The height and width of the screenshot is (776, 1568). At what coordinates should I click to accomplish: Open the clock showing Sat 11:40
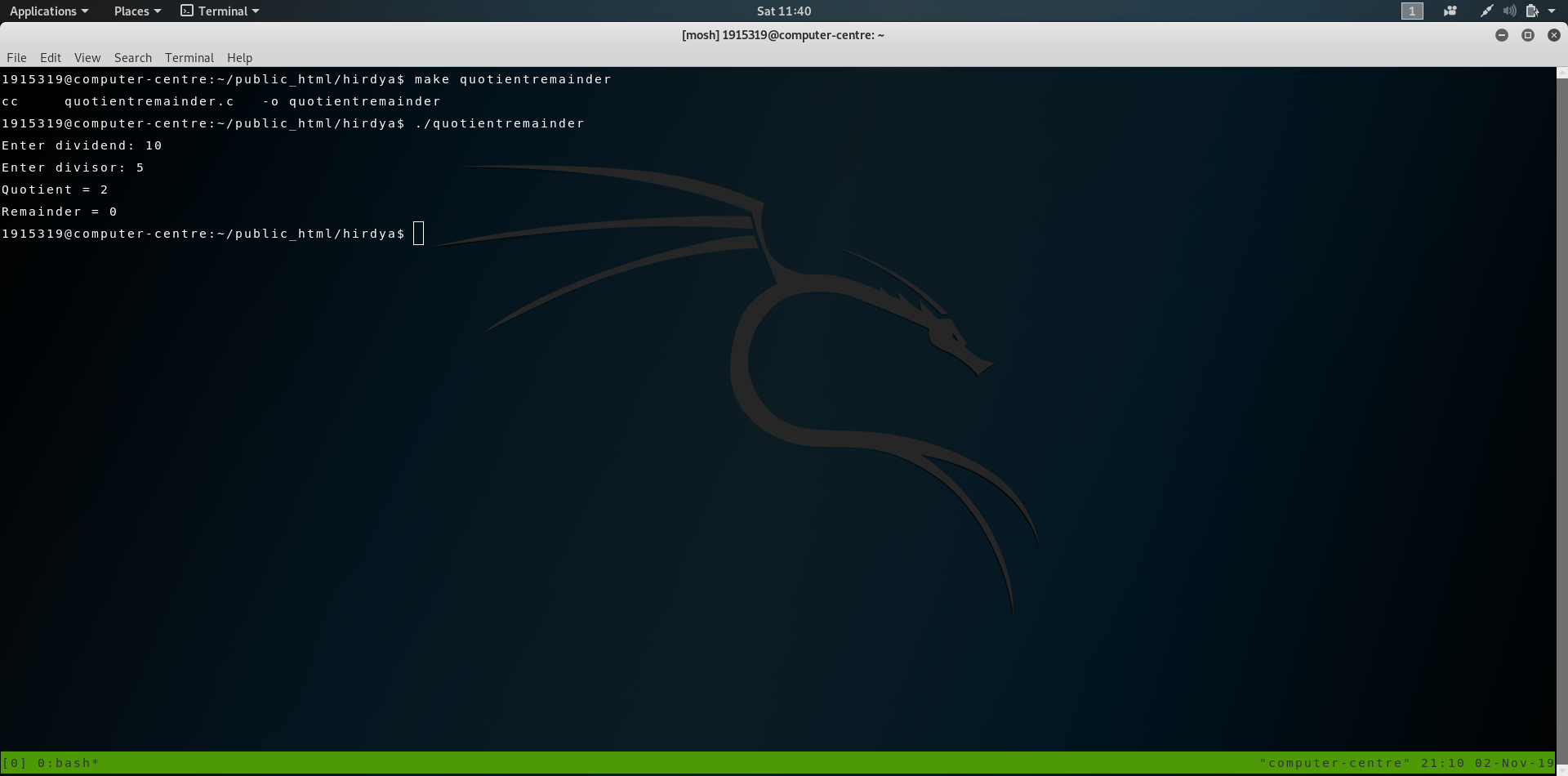click(784, 11)
